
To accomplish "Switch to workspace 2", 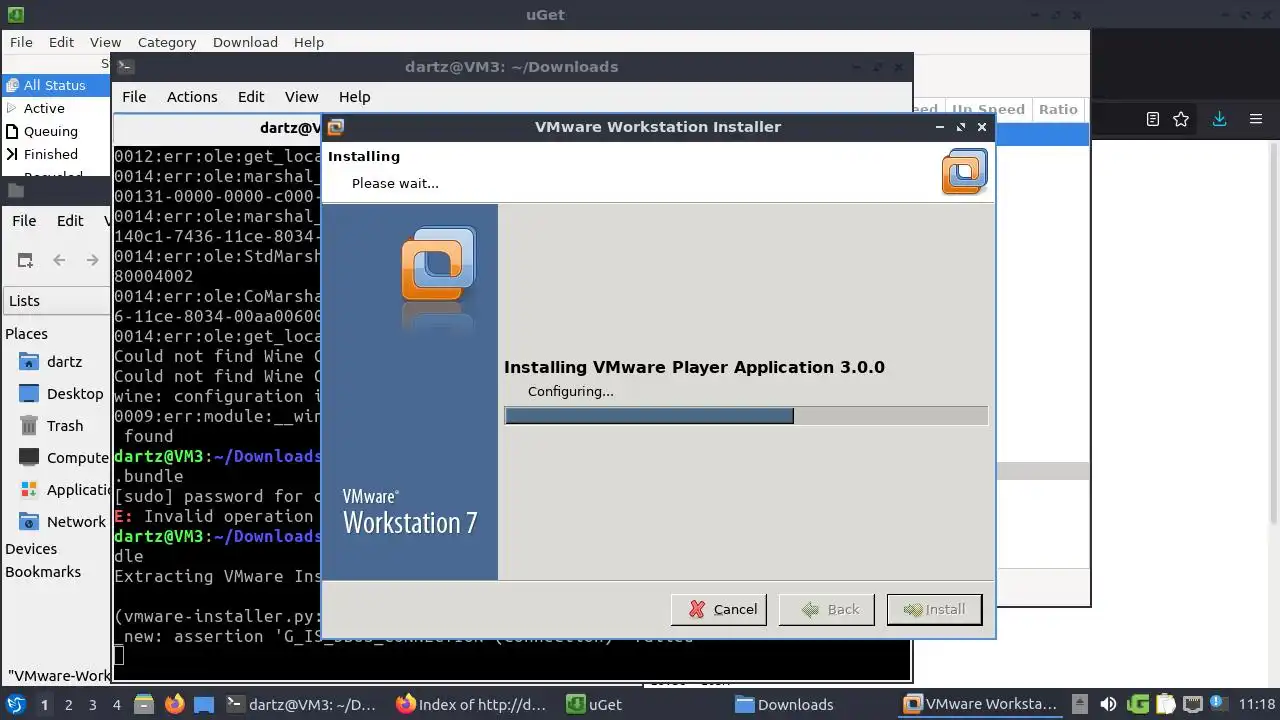I will [x=68, y=704].
